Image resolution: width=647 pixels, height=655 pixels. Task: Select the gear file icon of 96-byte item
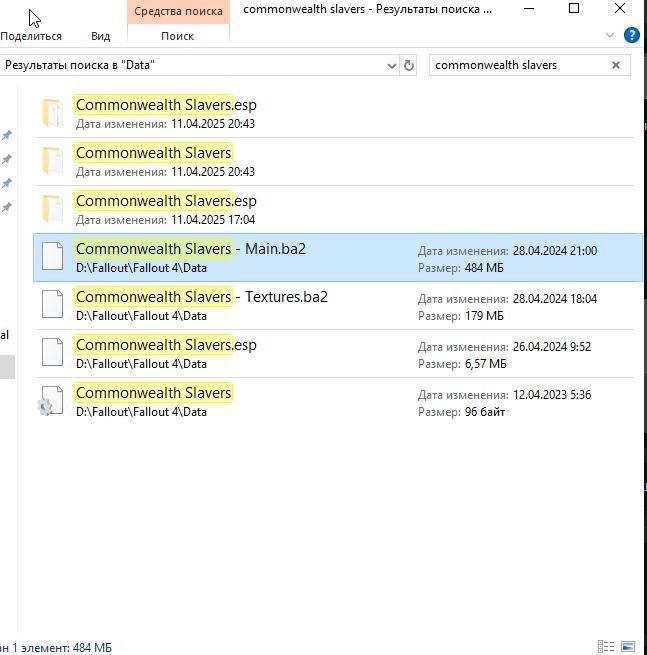pos(50,401)
